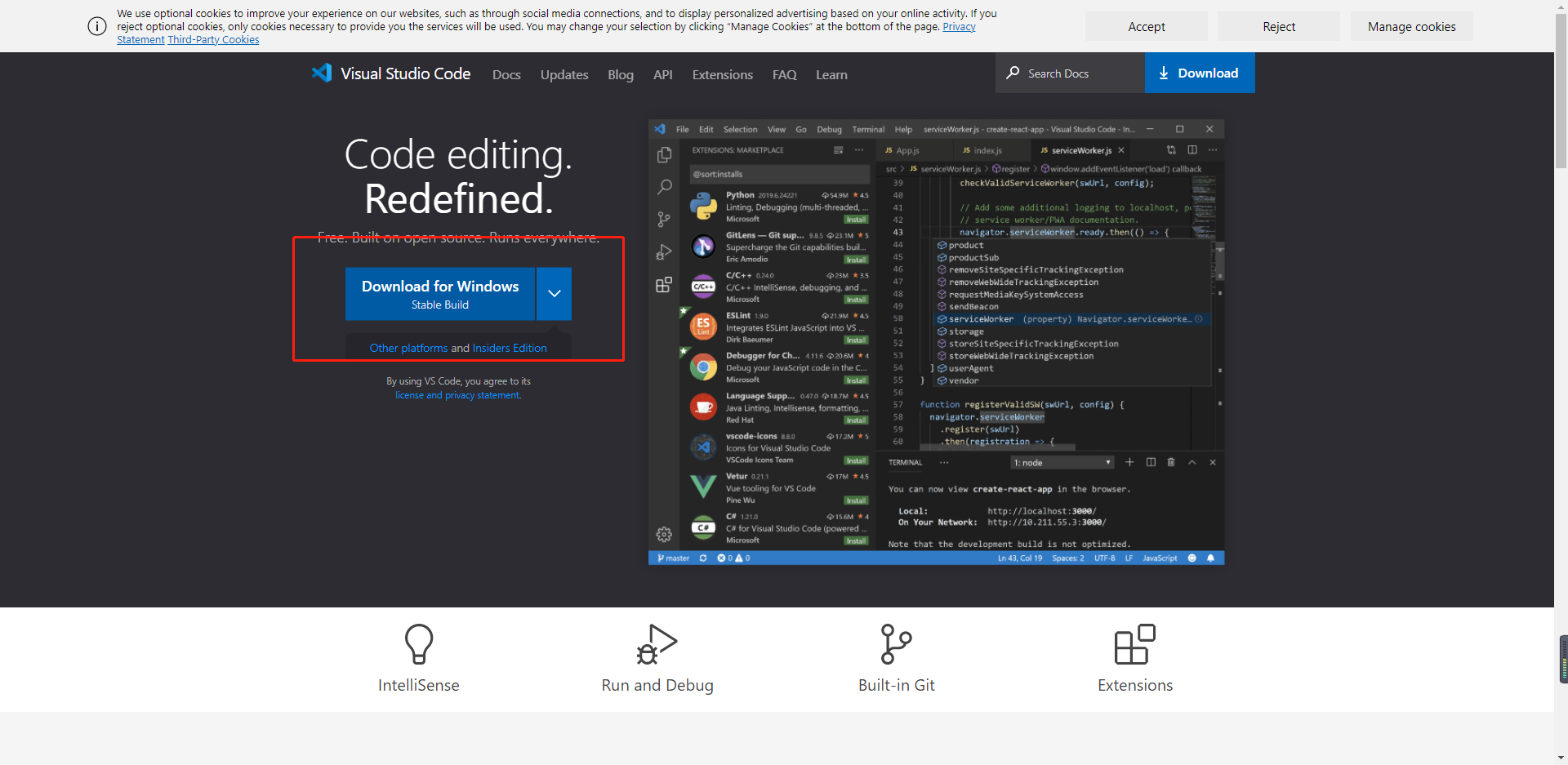
Task: Open the Docs menu item
Action: click(506, 74)
